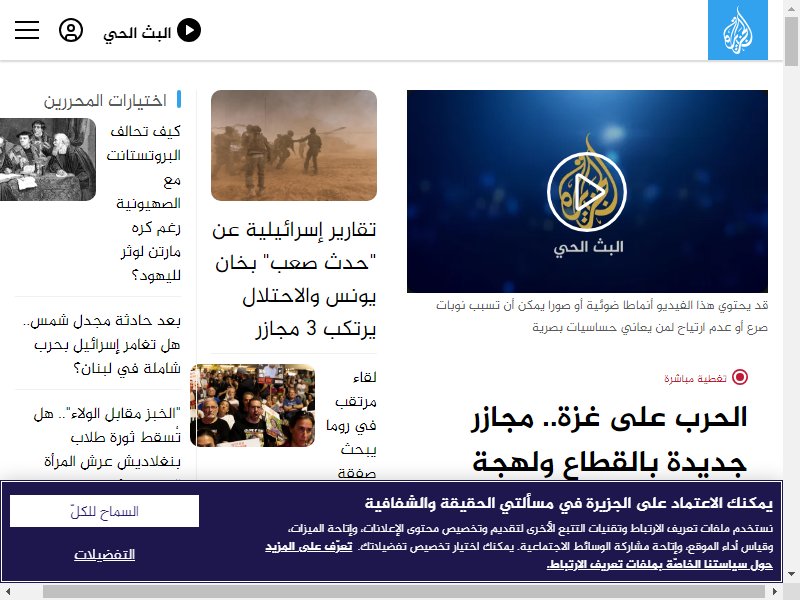Image resolution: width=800 pixels, height=600 pixels.
Task: Open article 'لقاء مرتقب في روما'
Action: 351,425
